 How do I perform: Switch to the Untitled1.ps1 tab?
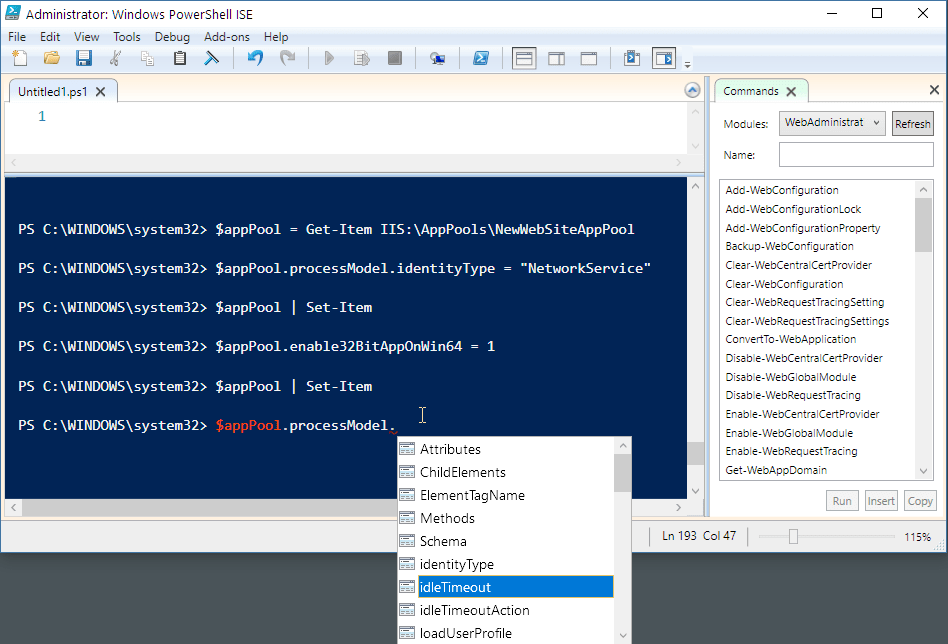point(55,90)
